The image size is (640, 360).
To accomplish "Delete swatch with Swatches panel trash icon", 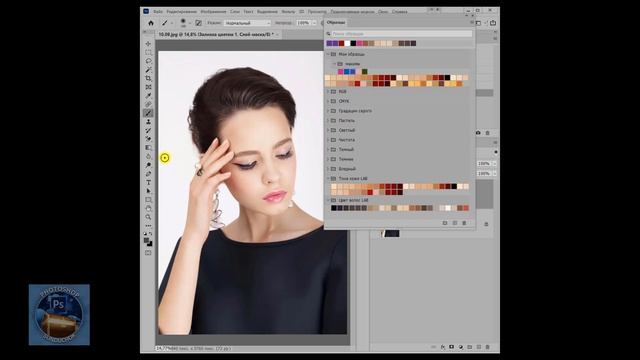I will click(464, 223).
